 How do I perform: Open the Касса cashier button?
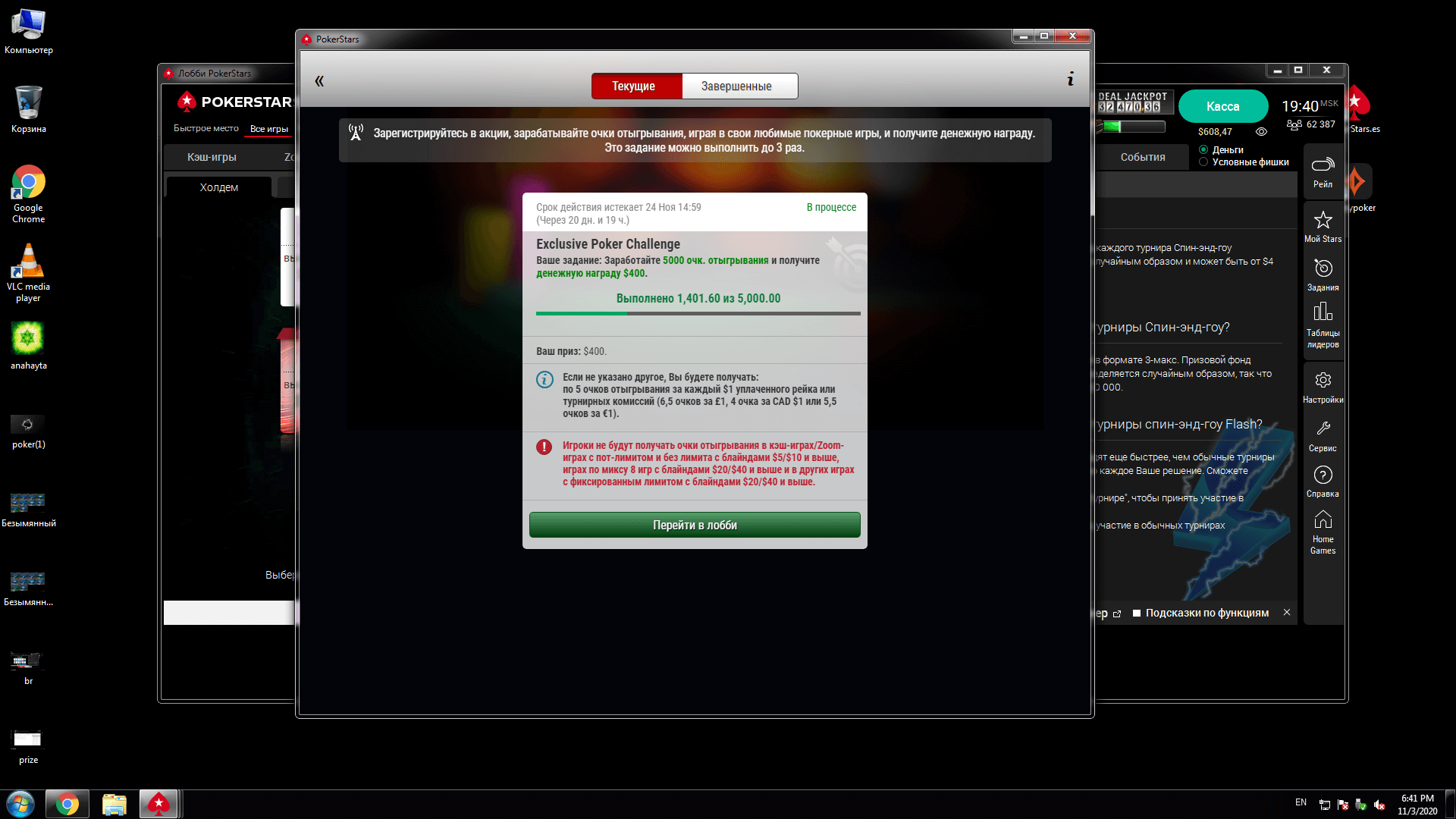[x=1222, y=106]
